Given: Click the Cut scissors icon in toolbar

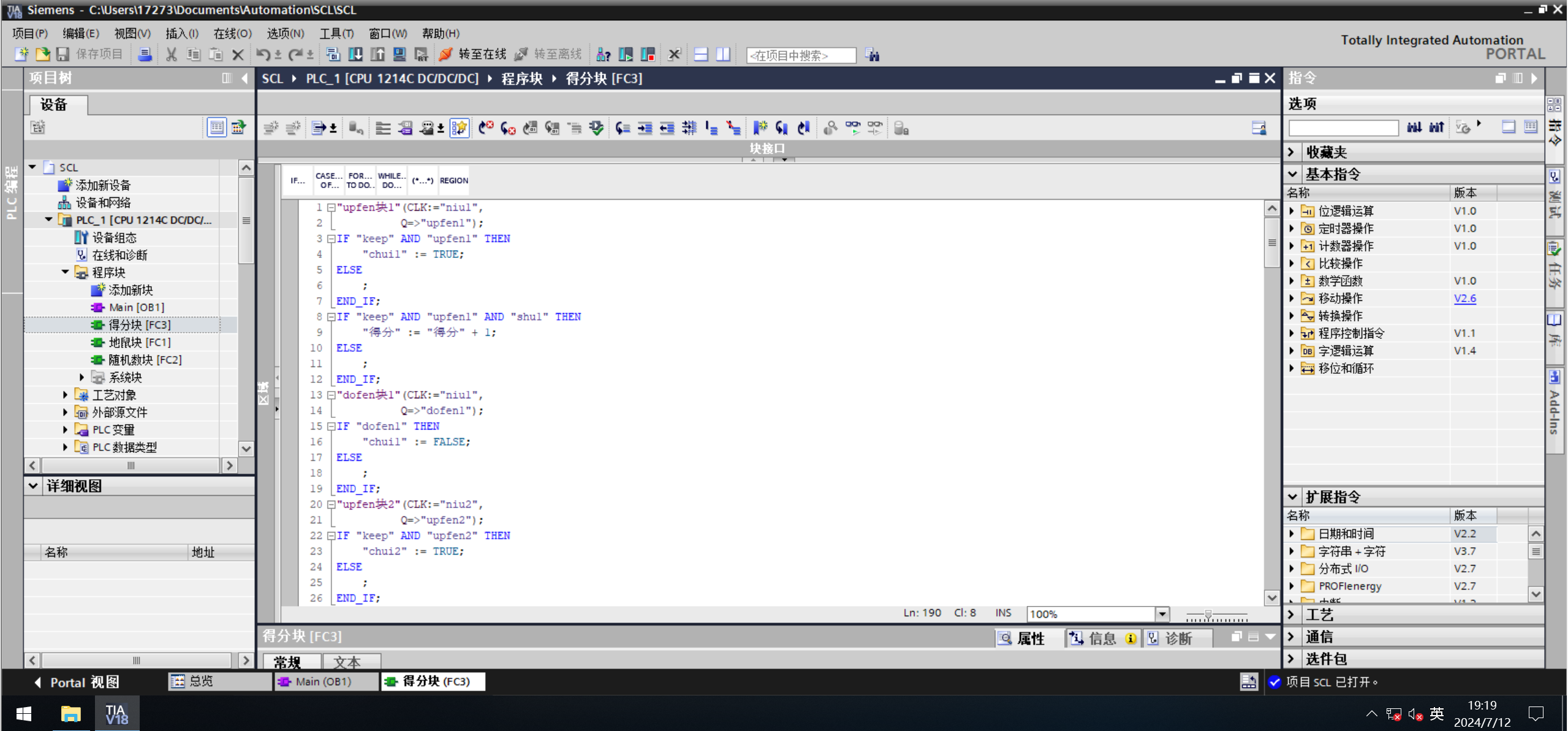Looking at the screenshot, I should (172, 55).
